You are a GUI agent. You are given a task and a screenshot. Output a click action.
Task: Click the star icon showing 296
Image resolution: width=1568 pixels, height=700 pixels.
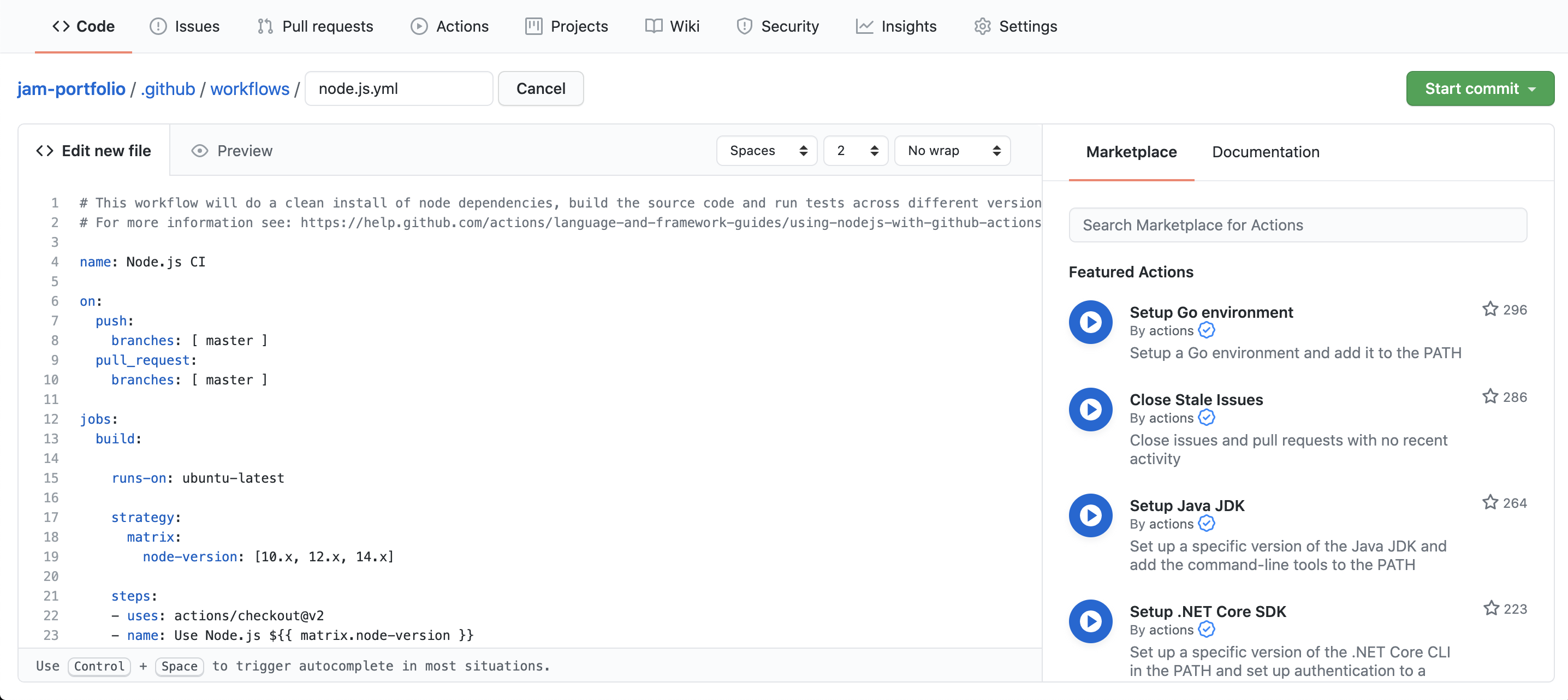1489,309
